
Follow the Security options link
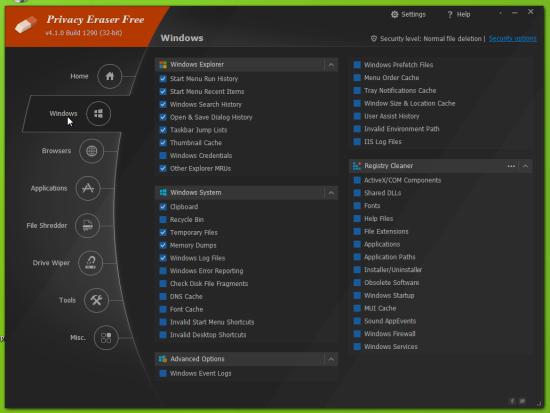coord(512,38)
